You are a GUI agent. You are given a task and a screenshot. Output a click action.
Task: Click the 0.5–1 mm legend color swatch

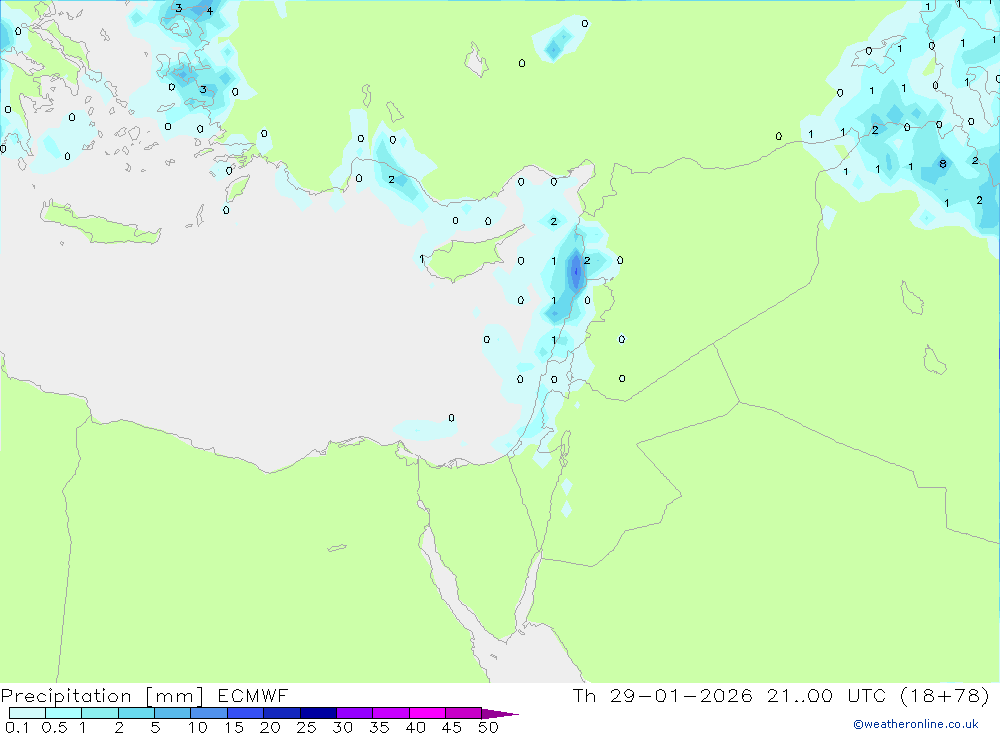click(x=64, y=713)
